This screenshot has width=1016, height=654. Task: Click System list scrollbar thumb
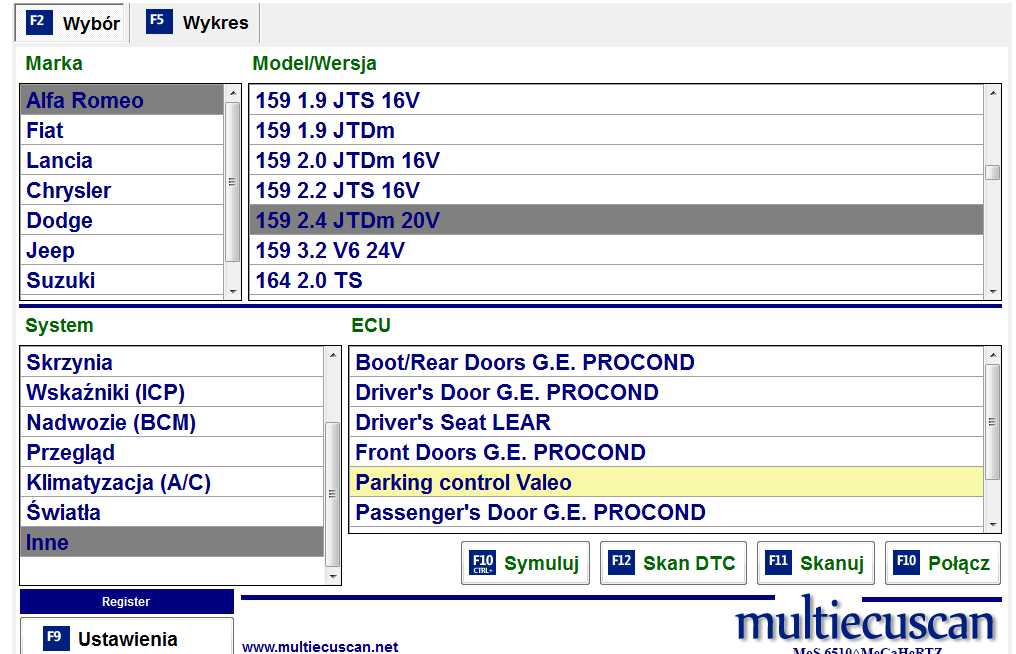click(333, 494)
